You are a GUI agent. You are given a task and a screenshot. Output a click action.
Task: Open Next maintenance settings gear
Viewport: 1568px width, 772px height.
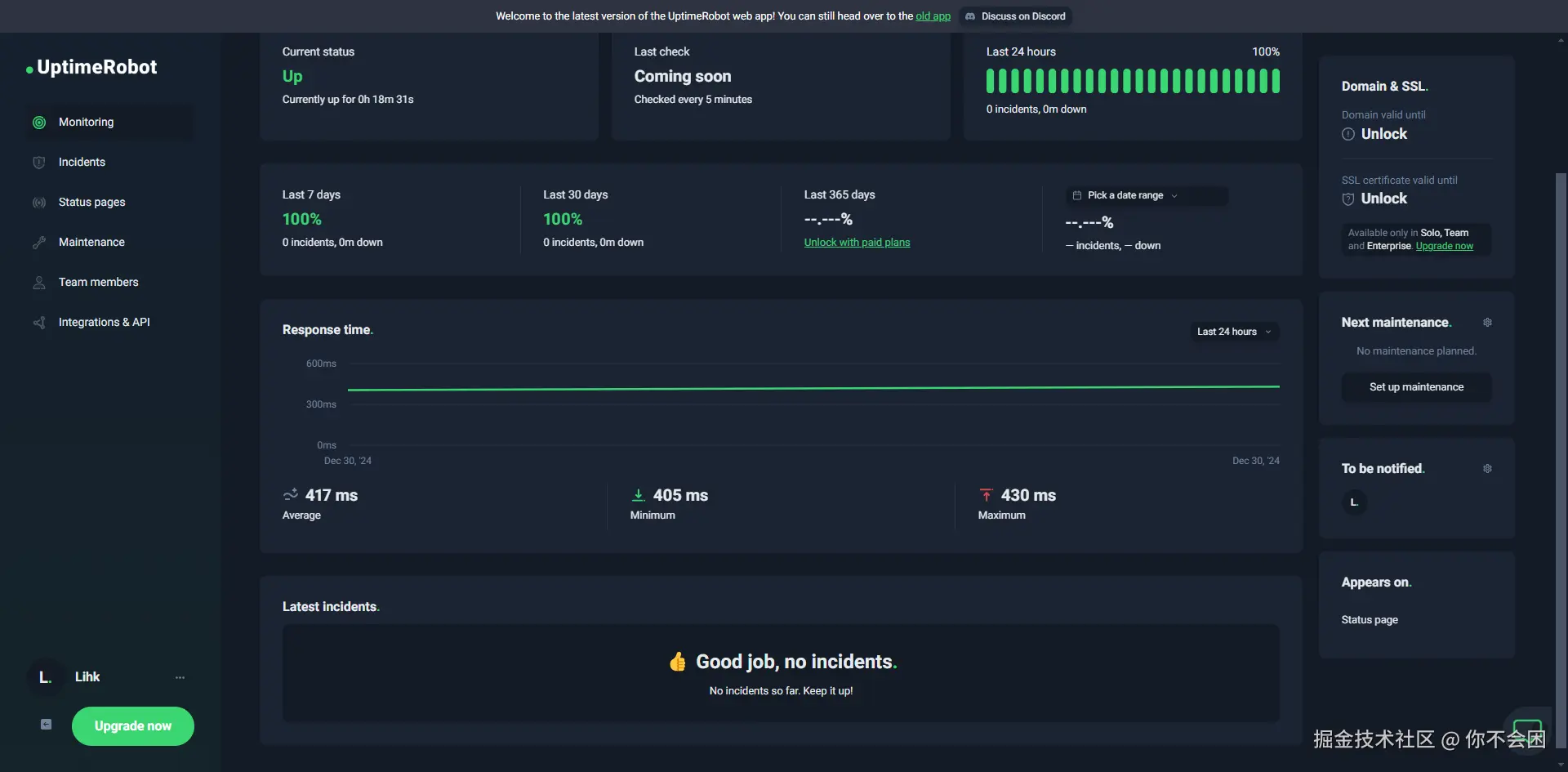coord(1487,323)
